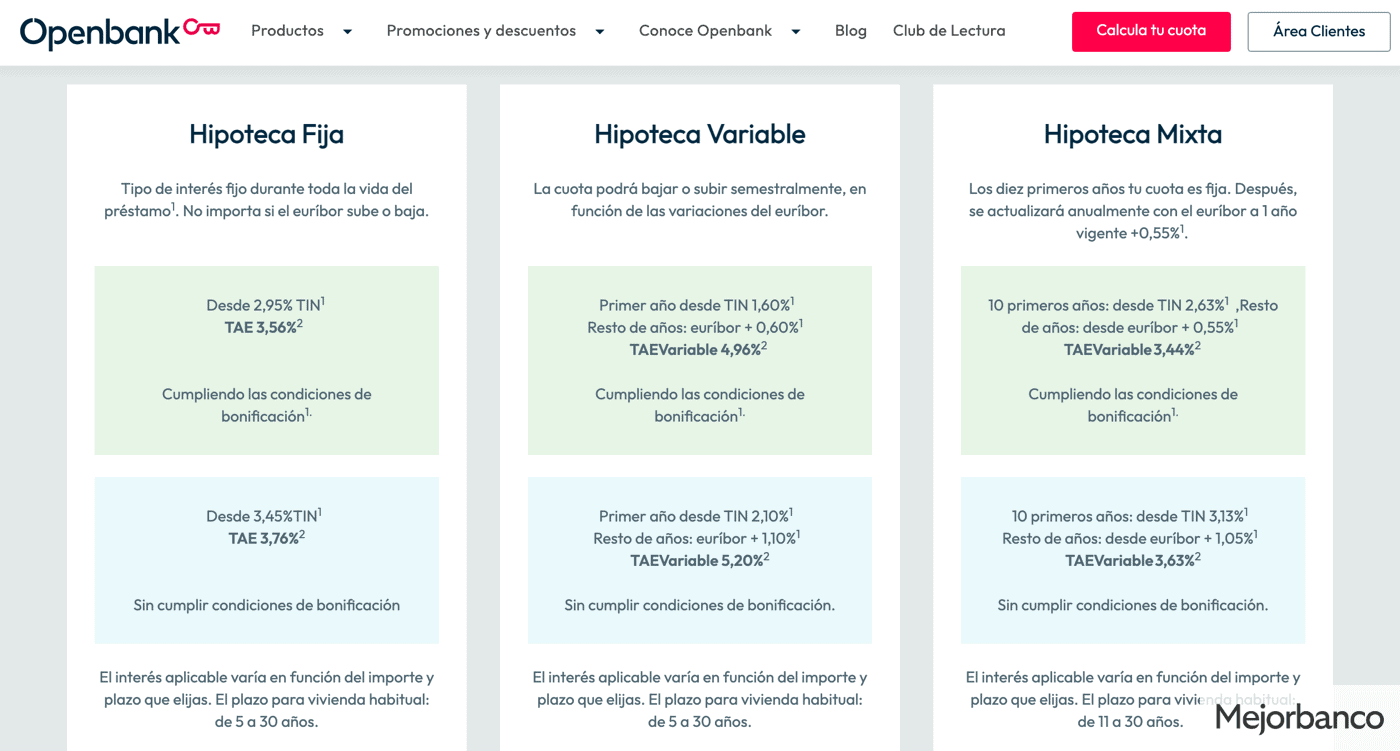Click Primer año desde TIN 1,60% text

[x=697, y=305]
